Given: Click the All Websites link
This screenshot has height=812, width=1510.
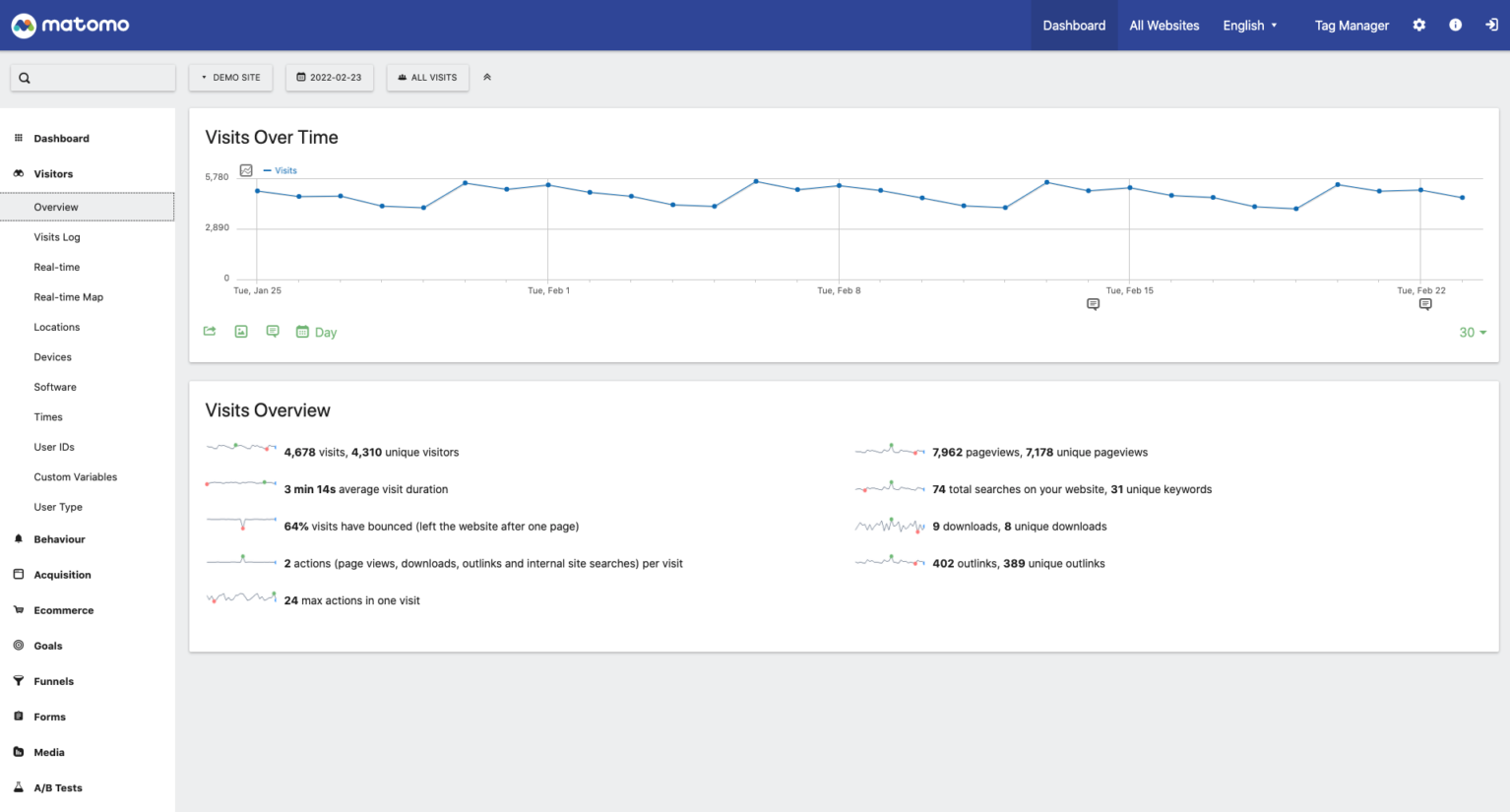Looking at the screenshot, I should point(1164,26).
